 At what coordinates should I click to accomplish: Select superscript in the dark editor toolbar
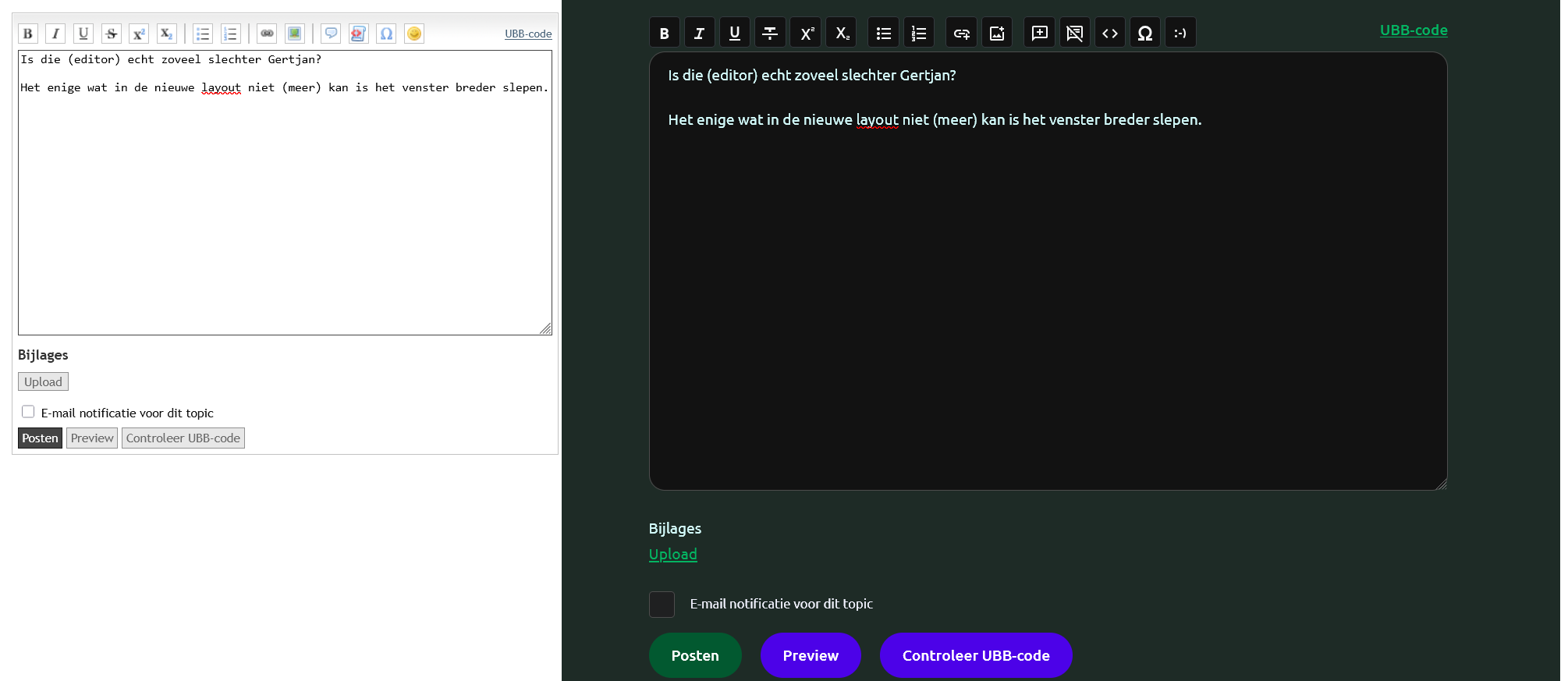[806, 33]
